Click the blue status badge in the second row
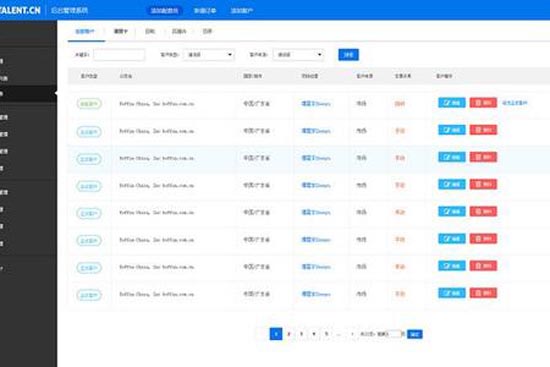Screen dimensions: 550x367 pos(89,132)
